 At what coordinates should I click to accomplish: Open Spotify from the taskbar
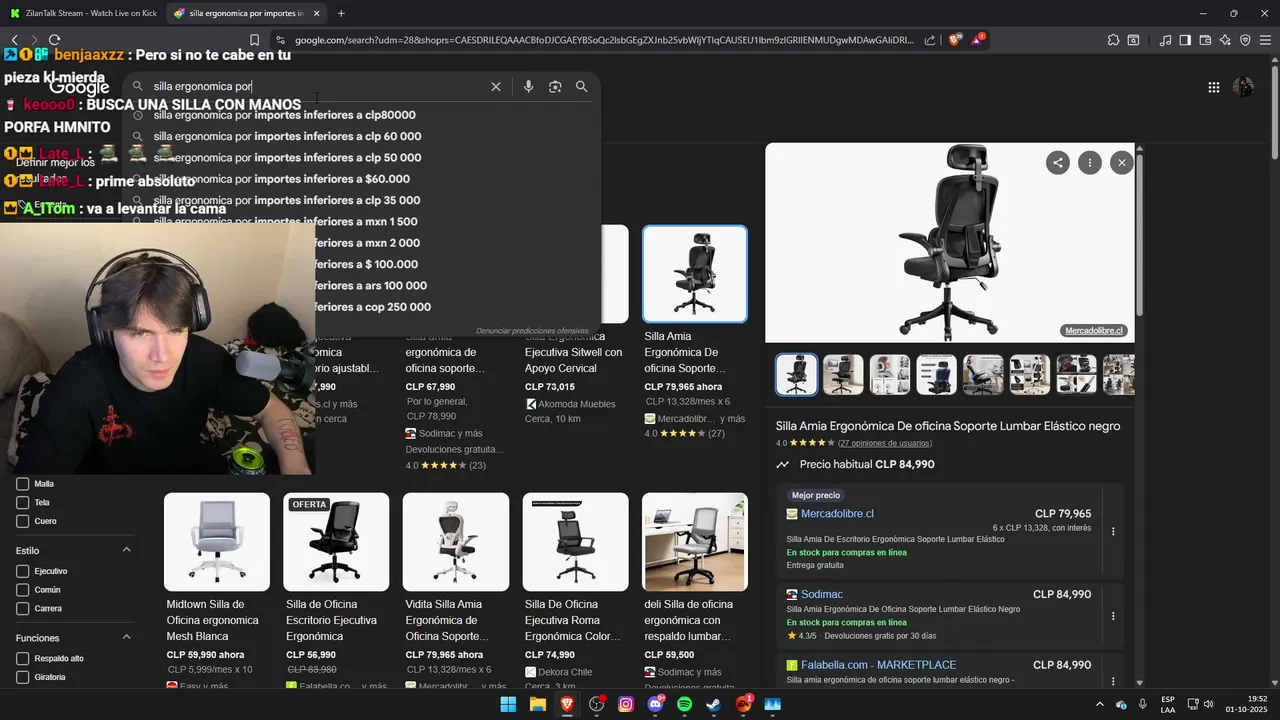point(684,704)
